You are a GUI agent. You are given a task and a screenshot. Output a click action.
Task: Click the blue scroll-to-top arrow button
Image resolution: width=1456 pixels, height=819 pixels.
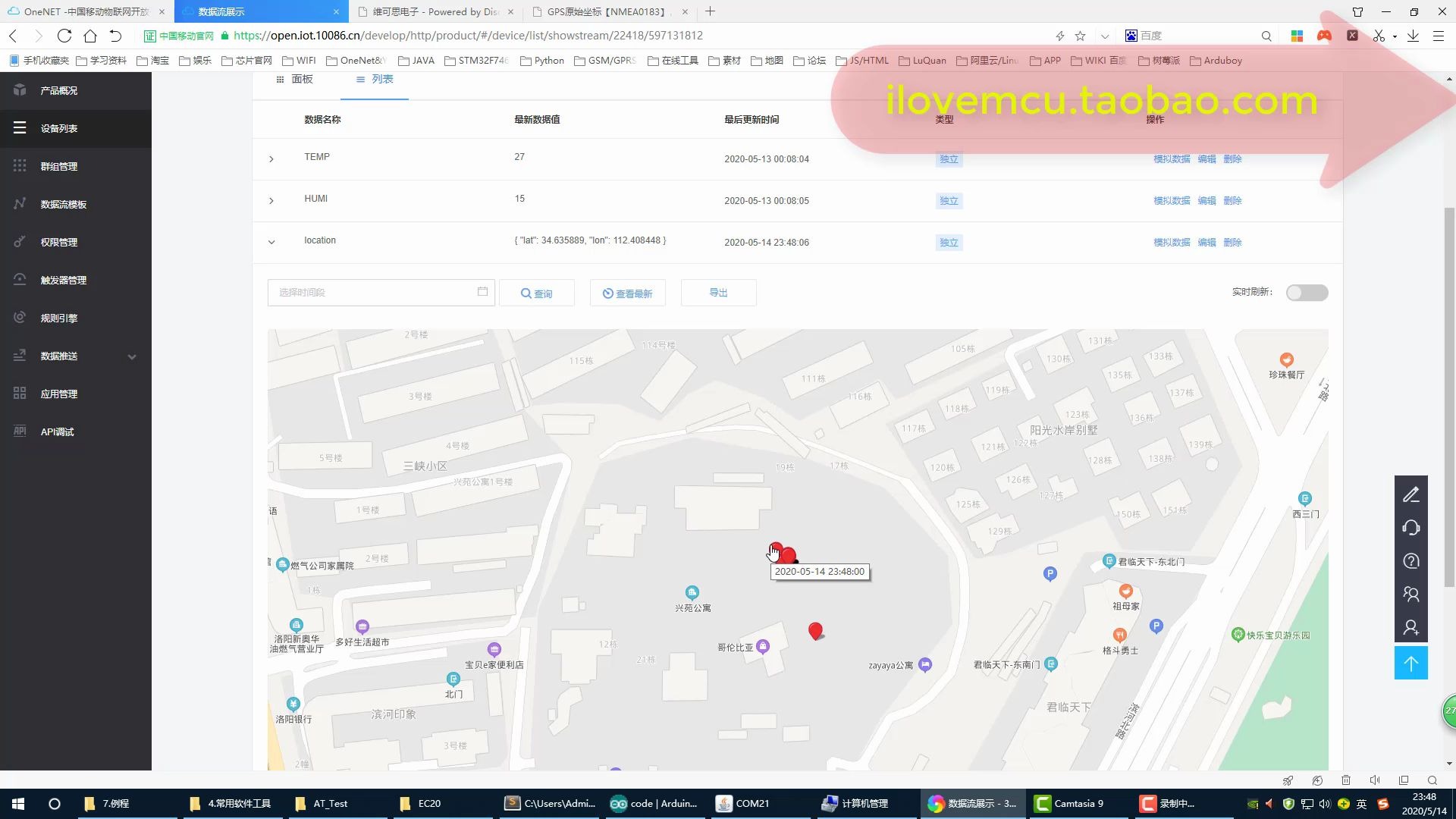pyautogui.click(x=1410, y=664)
